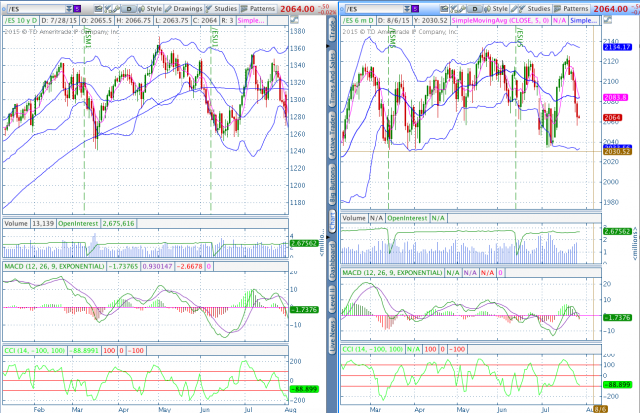Click O: 2065.5 open value in left header
This screenshot has width=640, height=413.
click(x=97, y=20)
